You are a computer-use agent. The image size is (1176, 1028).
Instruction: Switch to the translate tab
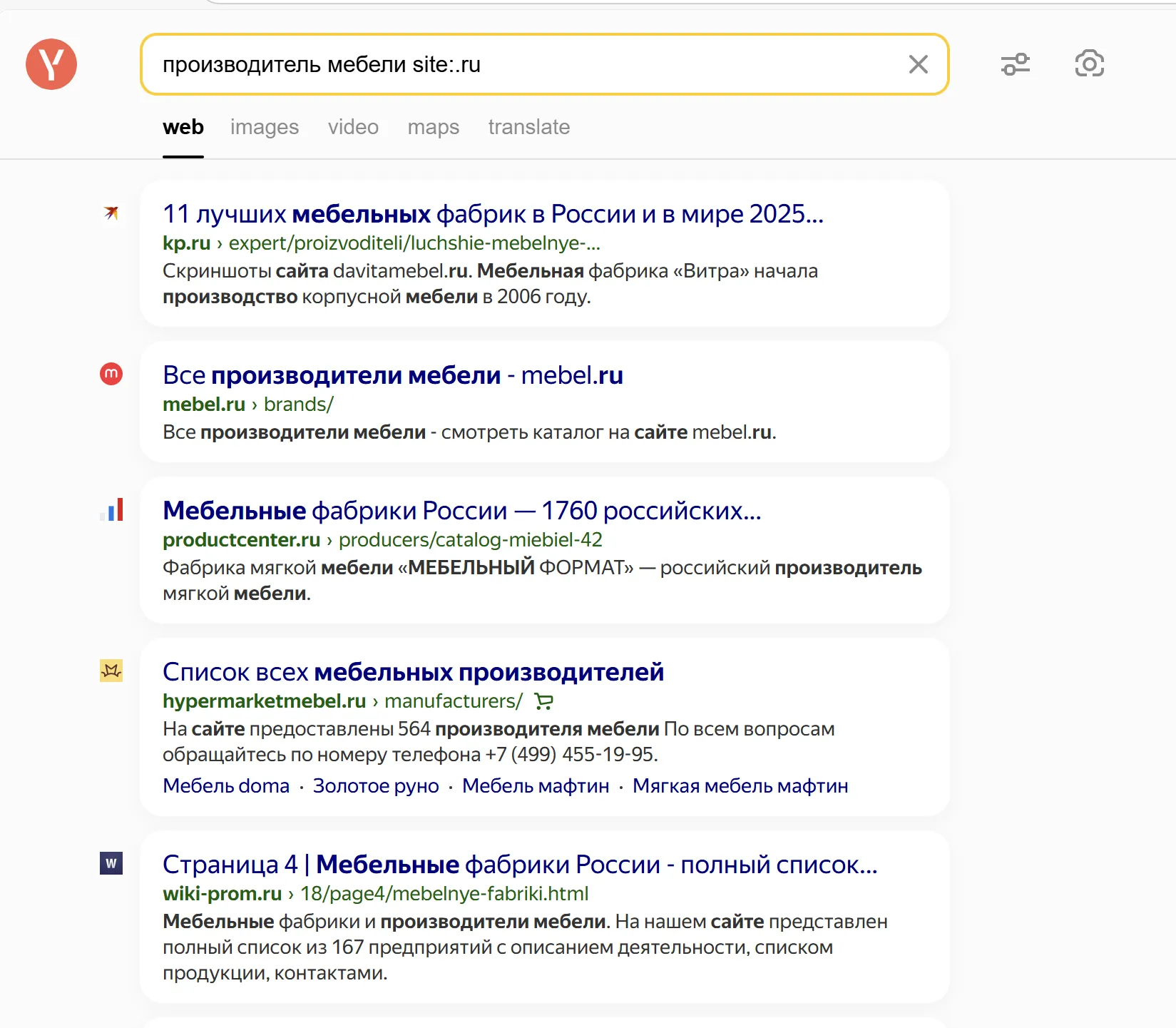tap(529, 127)
